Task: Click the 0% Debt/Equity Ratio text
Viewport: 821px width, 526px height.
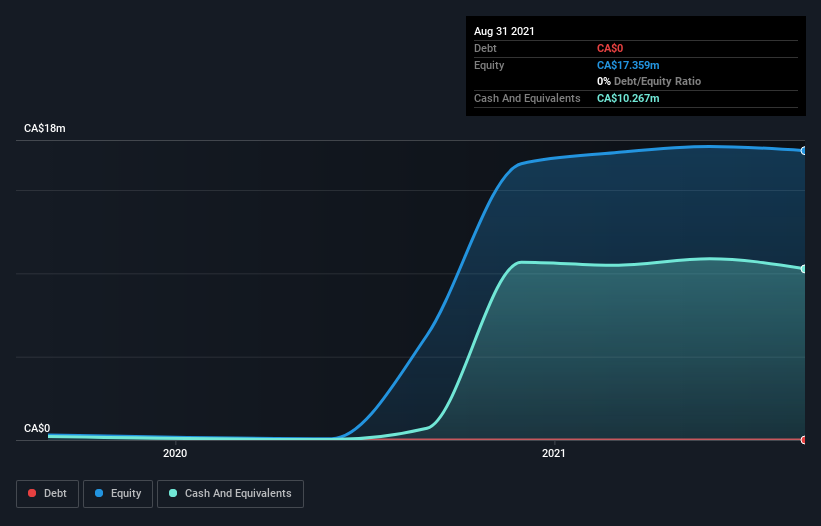Action: coord(649,81)
